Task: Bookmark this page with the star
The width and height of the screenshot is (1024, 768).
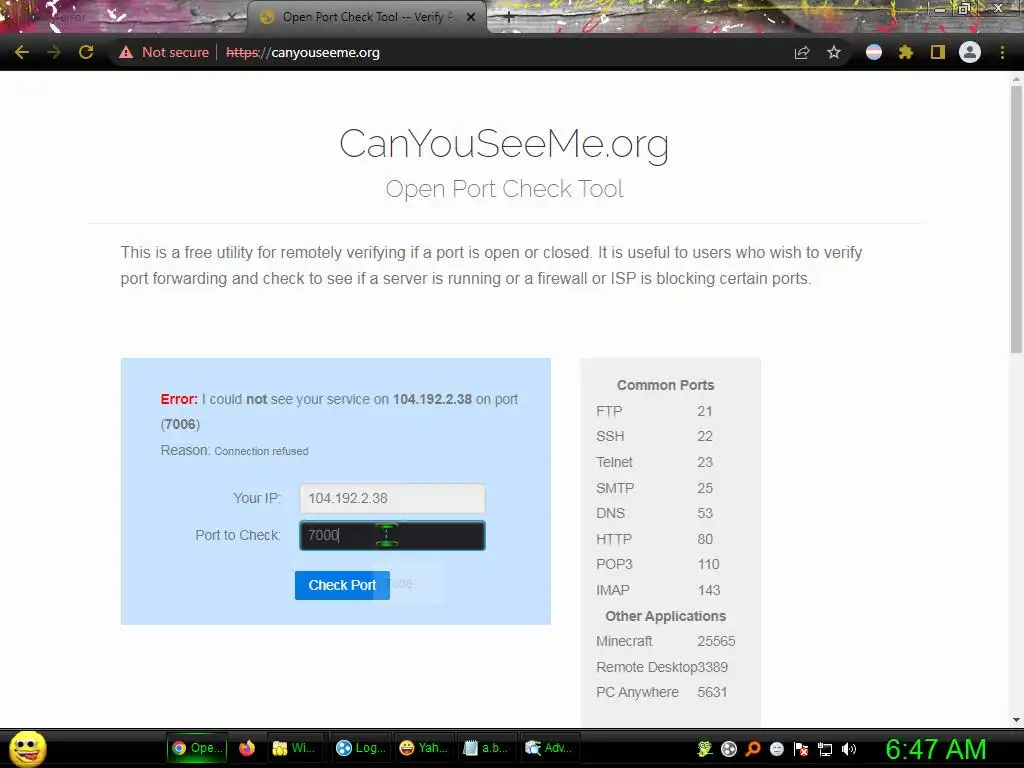Action: 833,52
